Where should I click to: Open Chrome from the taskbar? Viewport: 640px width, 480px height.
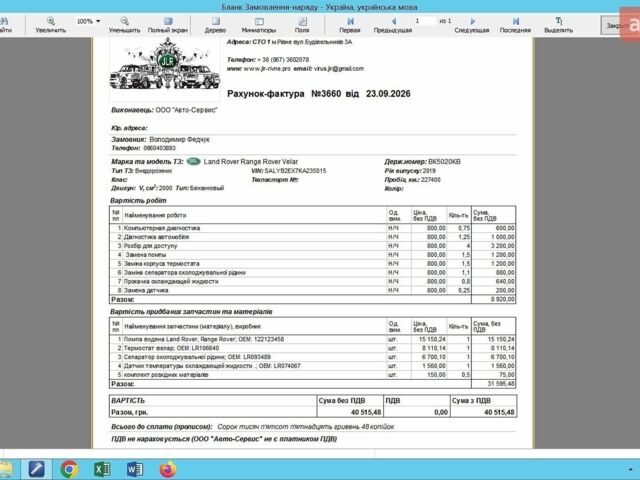pos(69,469)
